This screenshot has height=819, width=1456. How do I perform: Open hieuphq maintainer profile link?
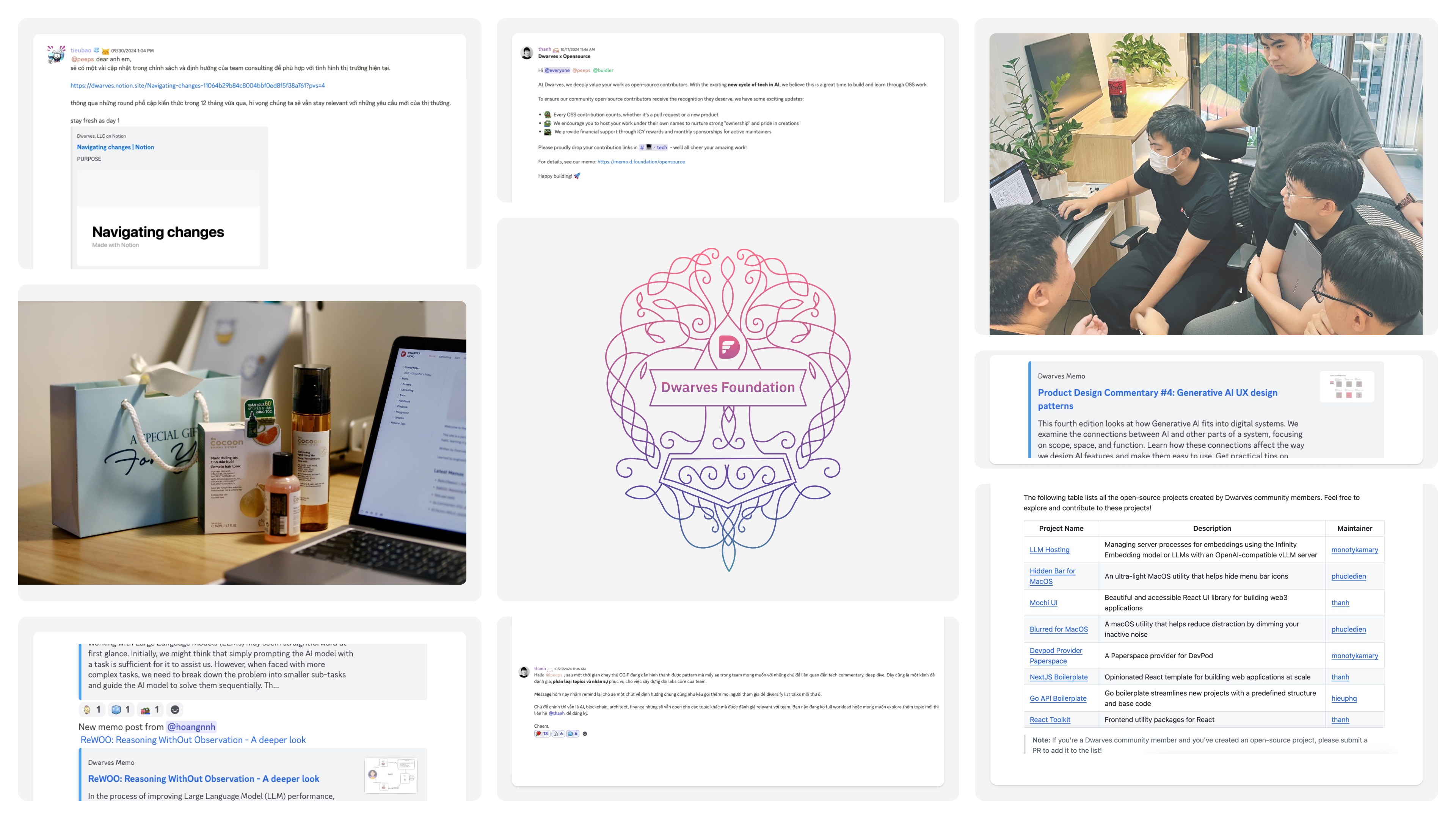1344,698
